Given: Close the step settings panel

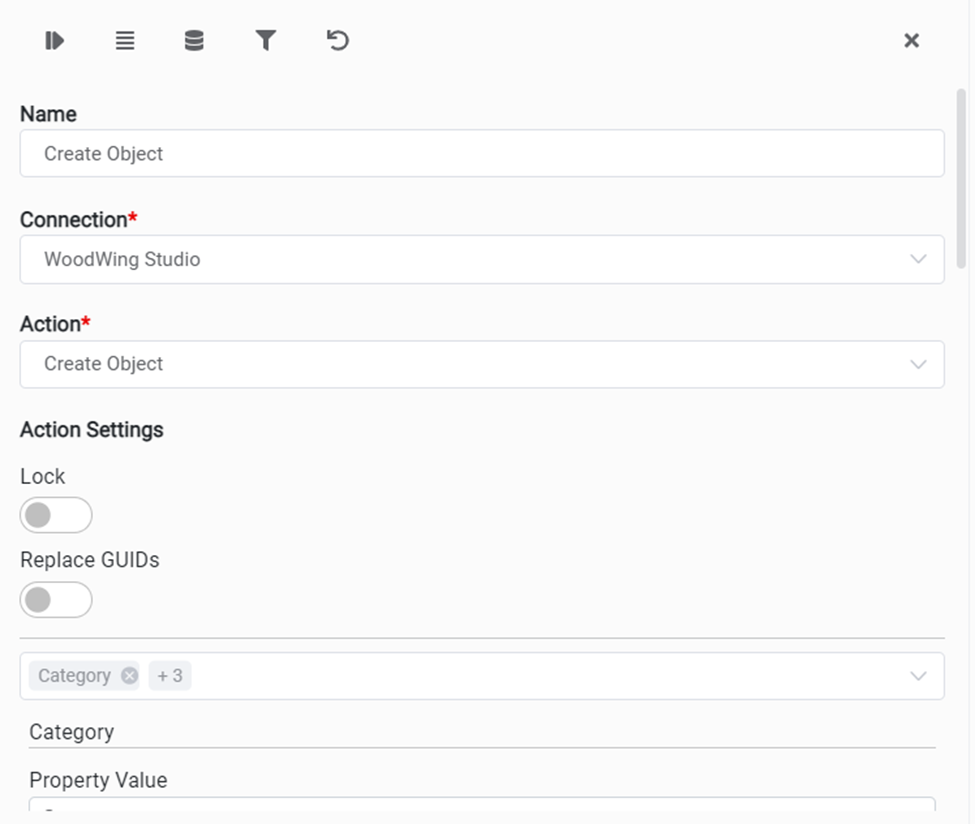Looking at the screenshot, I should [911, 41].
